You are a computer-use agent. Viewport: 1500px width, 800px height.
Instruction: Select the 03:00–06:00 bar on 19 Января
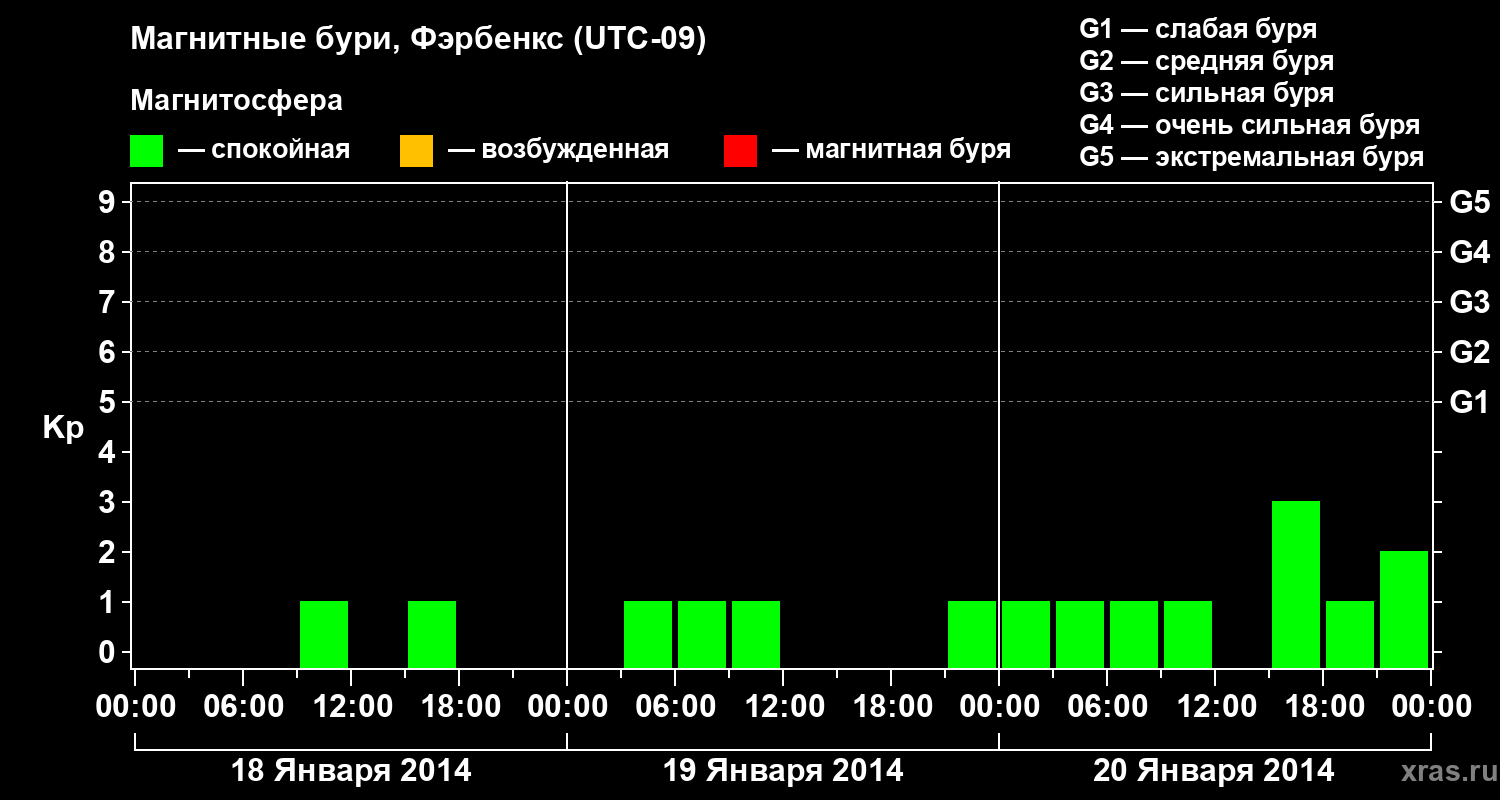648,634
